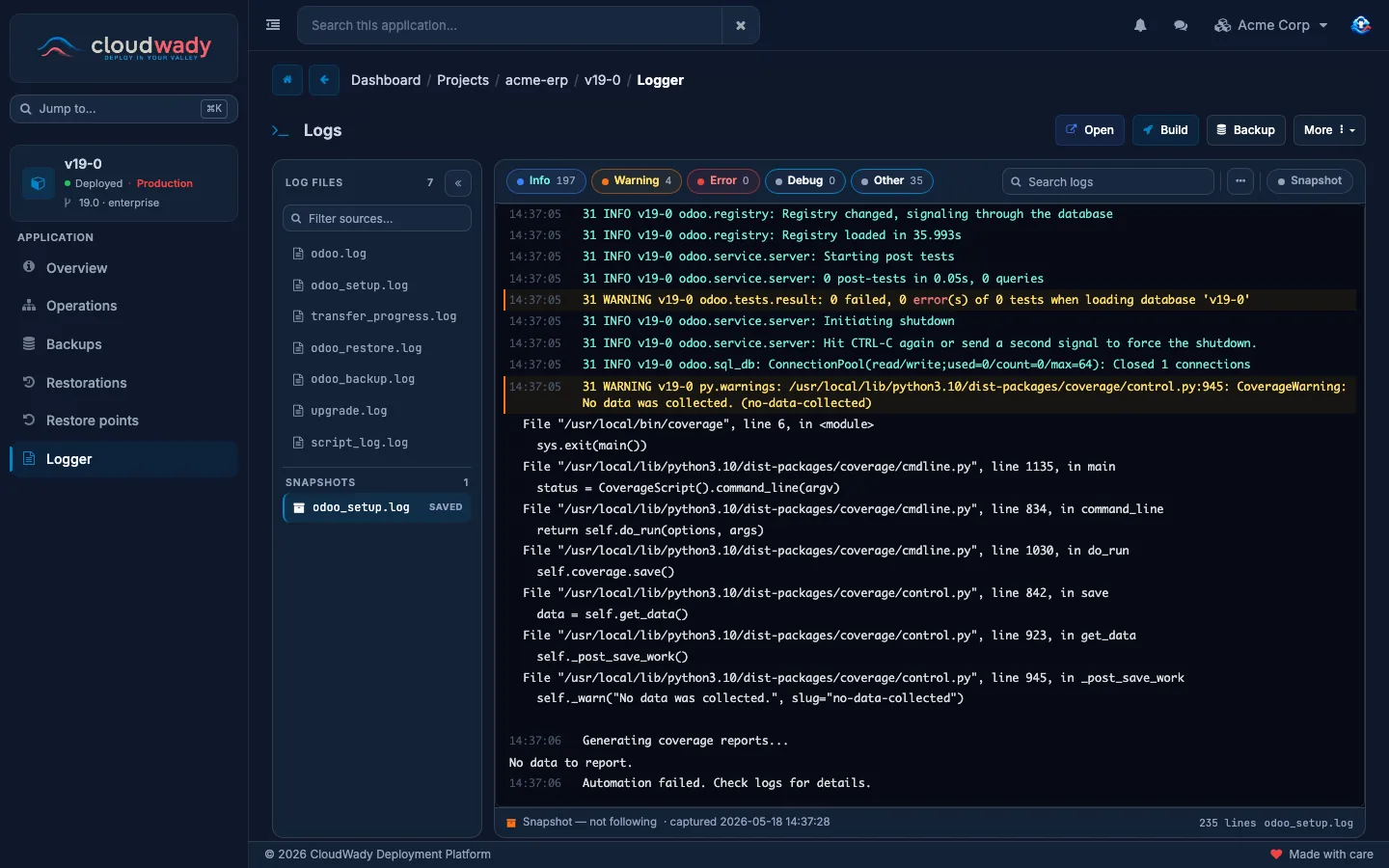Go back using the arrow icon button

(324, 80)
